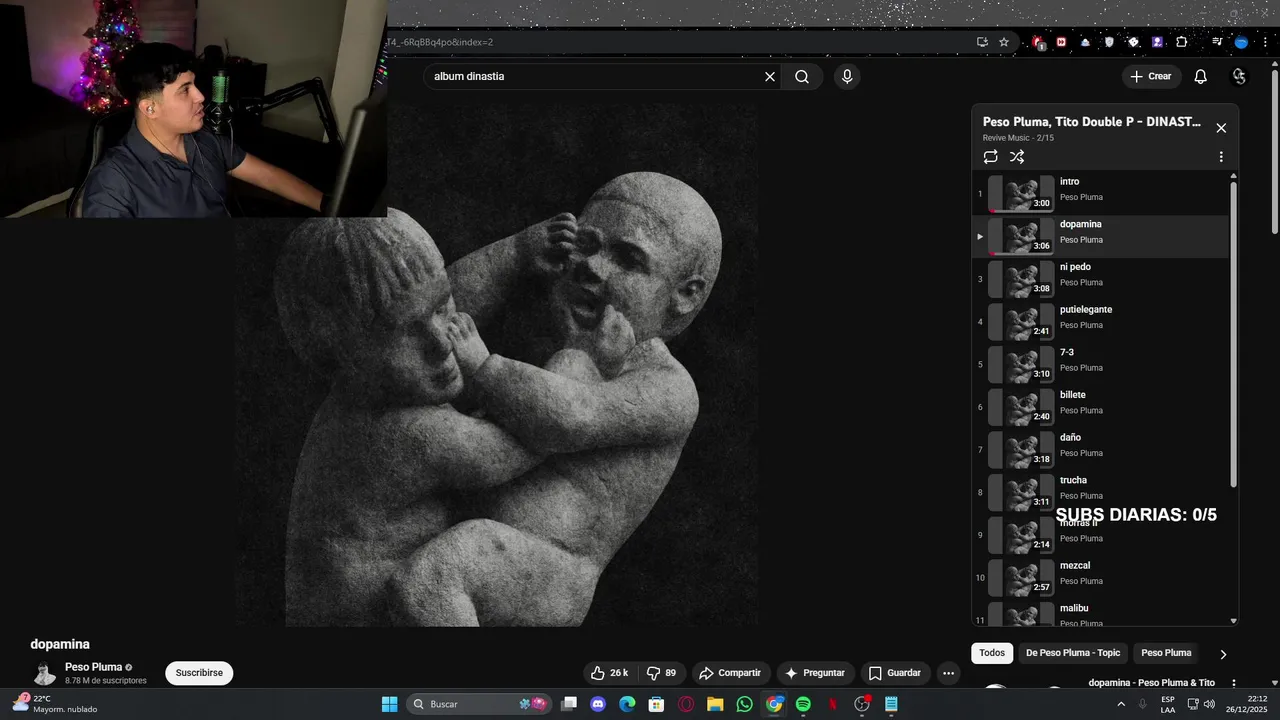1280x720 pixels.
Task: Open Discord from the taskbar
Action: pos(598,704)
